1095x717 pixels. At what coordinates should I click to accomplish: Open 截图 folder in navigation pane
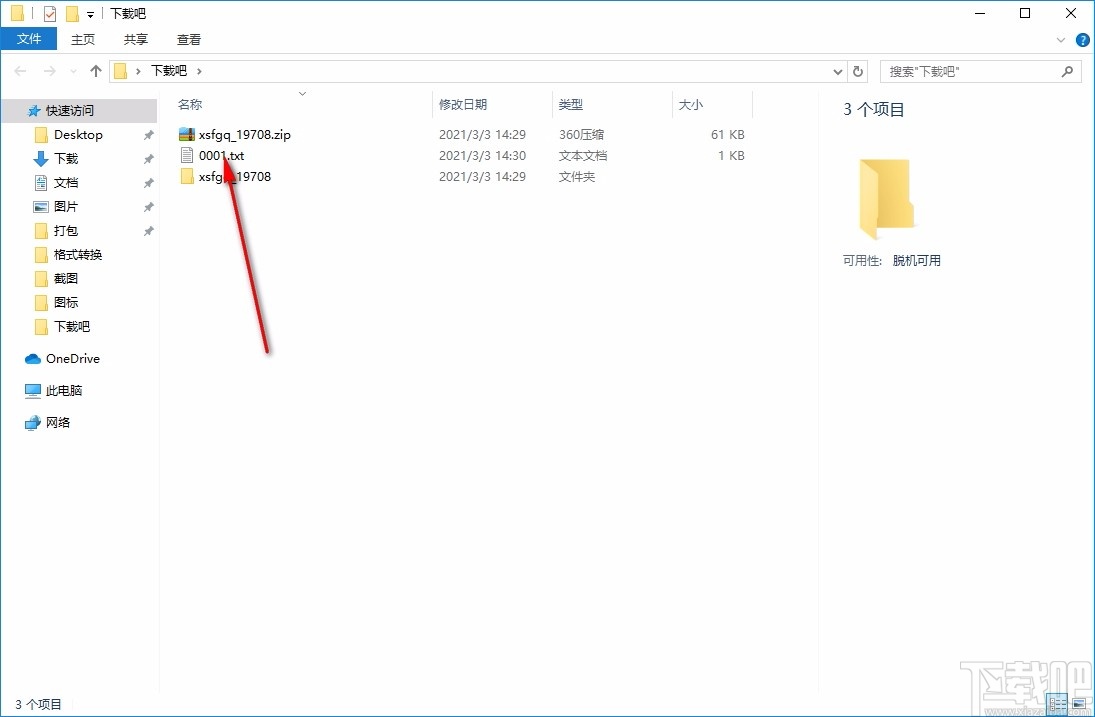point(66,279)
